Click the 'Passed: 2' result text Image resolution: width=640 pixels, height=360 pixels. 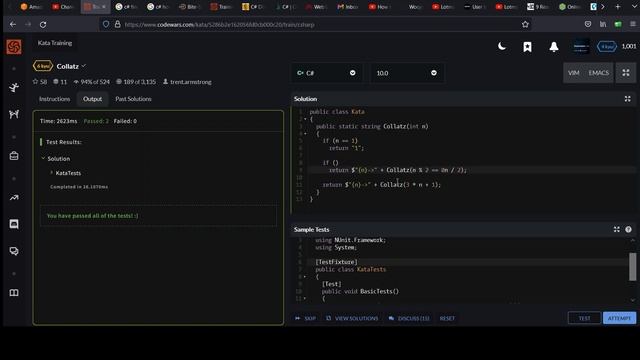[96, 121]
